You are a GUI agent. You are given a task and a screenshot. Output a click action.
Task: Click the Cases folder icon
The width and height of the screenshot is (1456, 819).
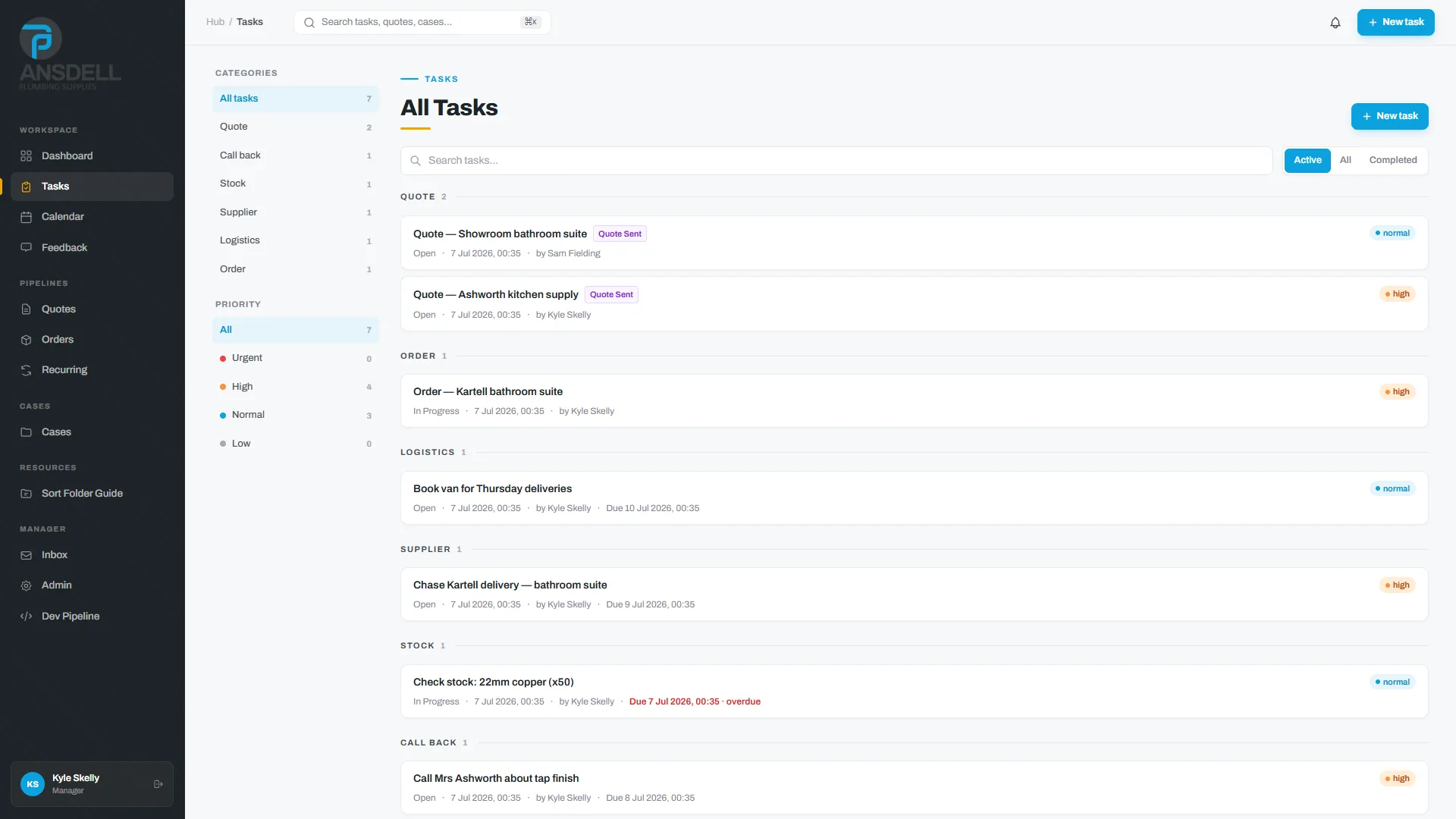tap(27, 432)
